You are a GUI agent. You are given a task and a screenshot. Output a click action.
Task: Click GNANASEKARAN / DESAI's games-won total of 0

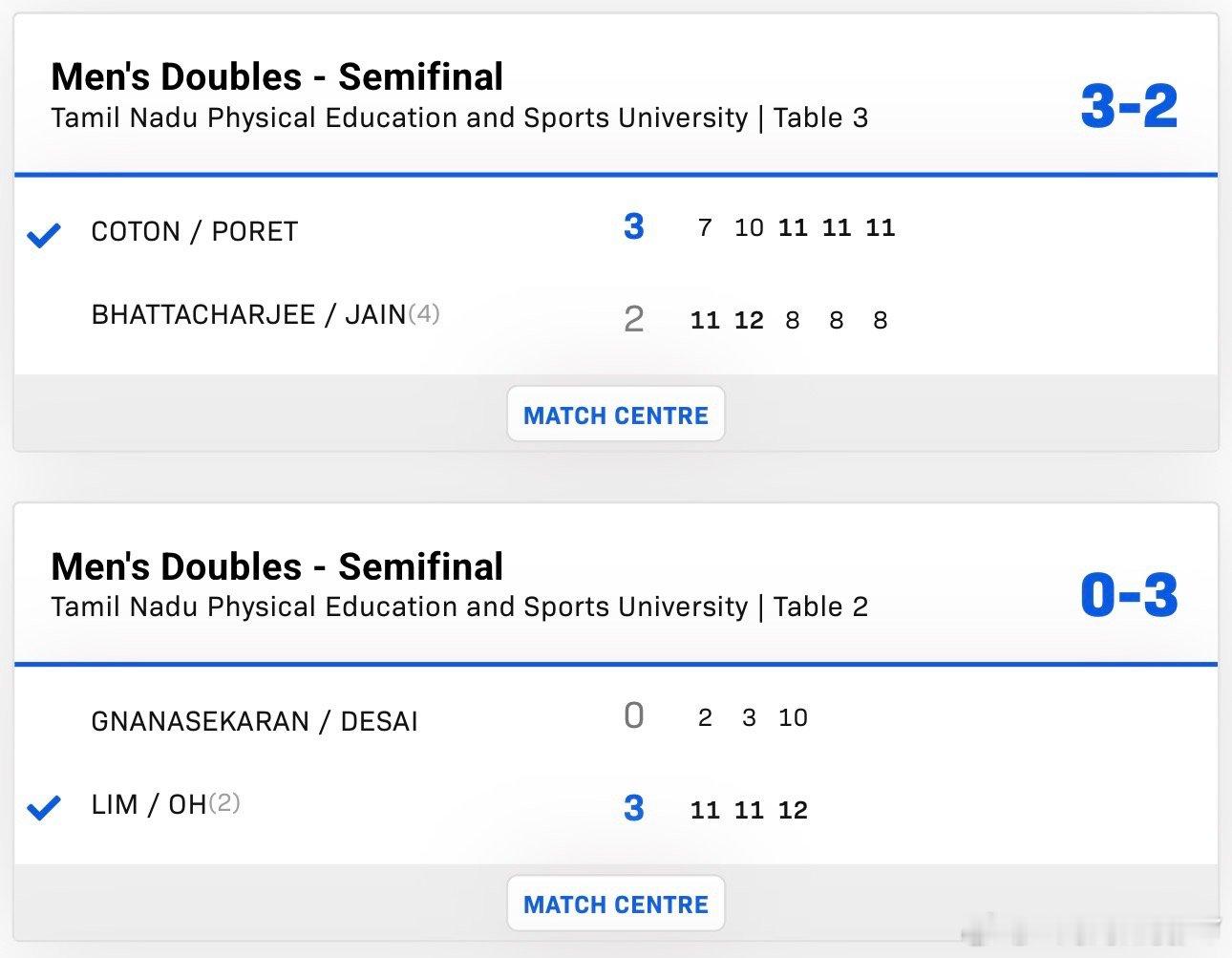click(x=633, y=716)
